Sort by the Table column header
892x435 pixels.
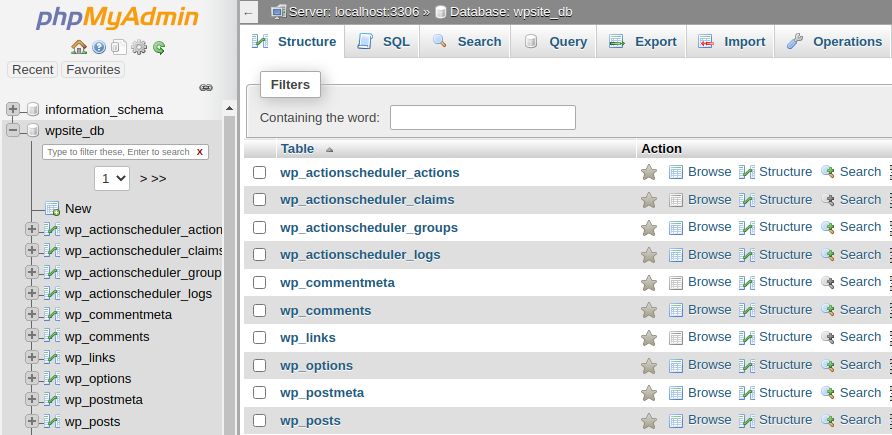(x=298, y=148)
